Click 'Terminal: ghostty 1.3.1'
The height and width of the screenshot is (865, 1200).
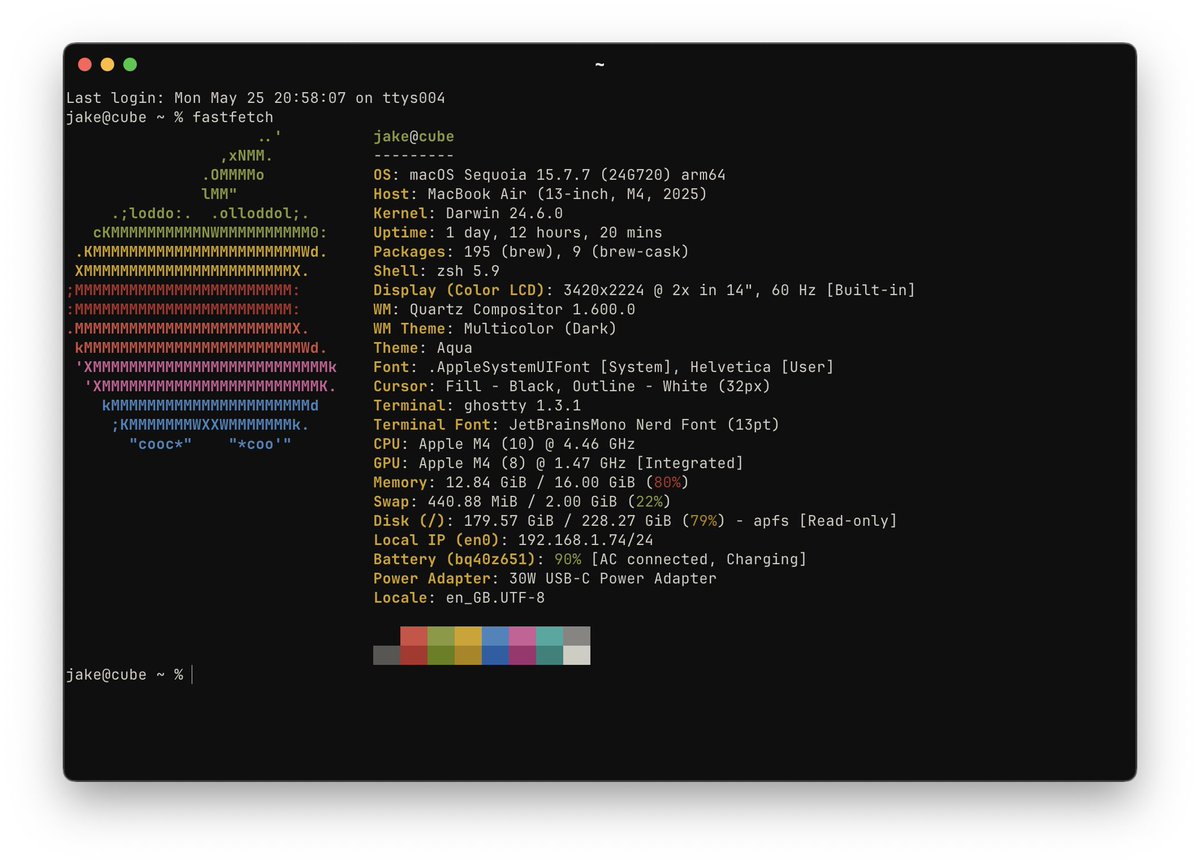click(x=477, y=405)
